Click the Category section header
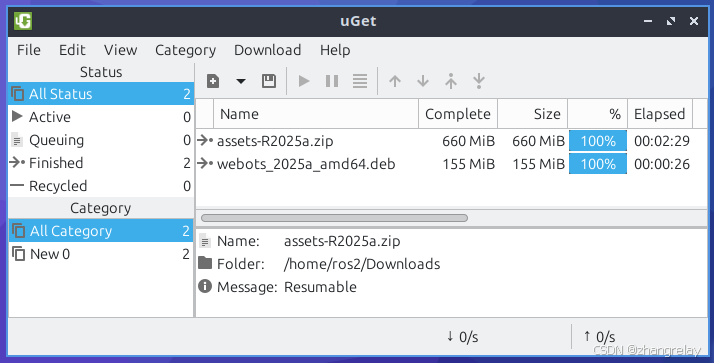Screen dimensions: 714x363 pos(101,208)
